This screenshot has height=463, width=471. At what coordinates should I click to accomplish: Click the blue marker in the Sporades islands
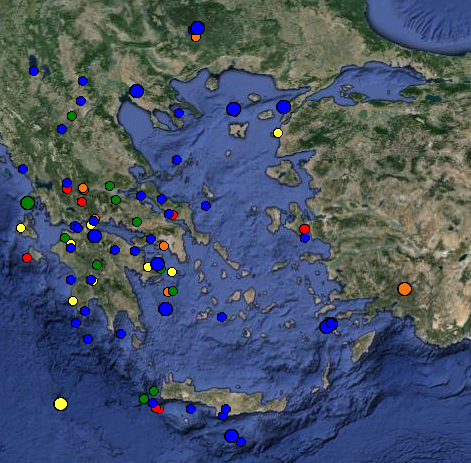pyautogui.click(x=177, y=160)
